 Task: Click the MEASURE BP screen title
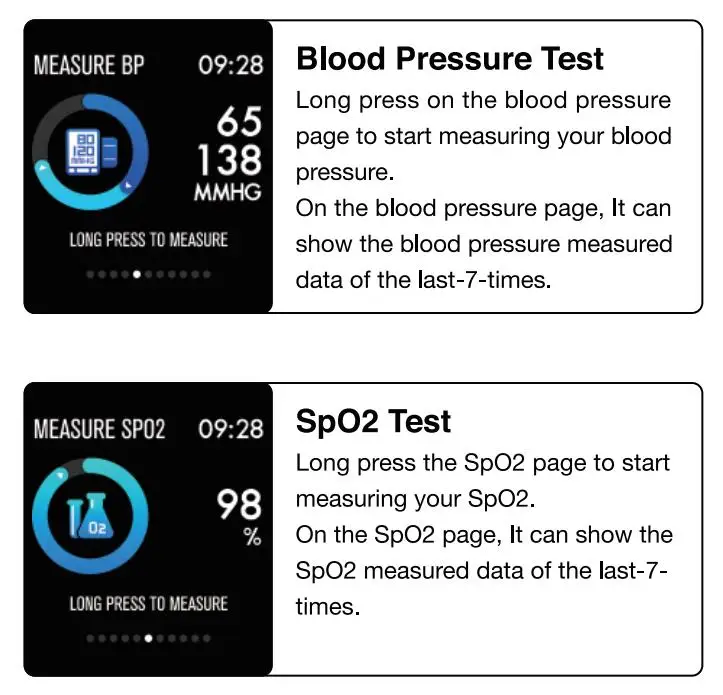click(89, 65)
